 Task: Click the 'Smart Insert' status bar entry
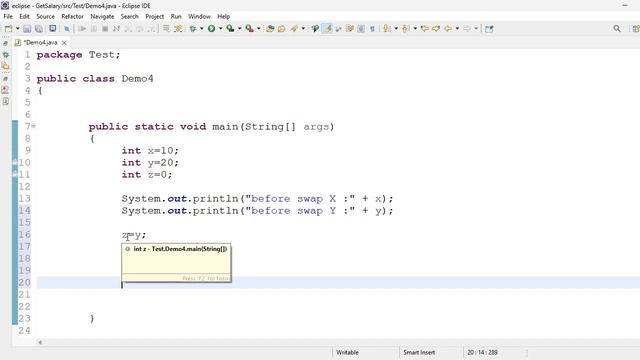pyautogui.click(x=419, y=352)
